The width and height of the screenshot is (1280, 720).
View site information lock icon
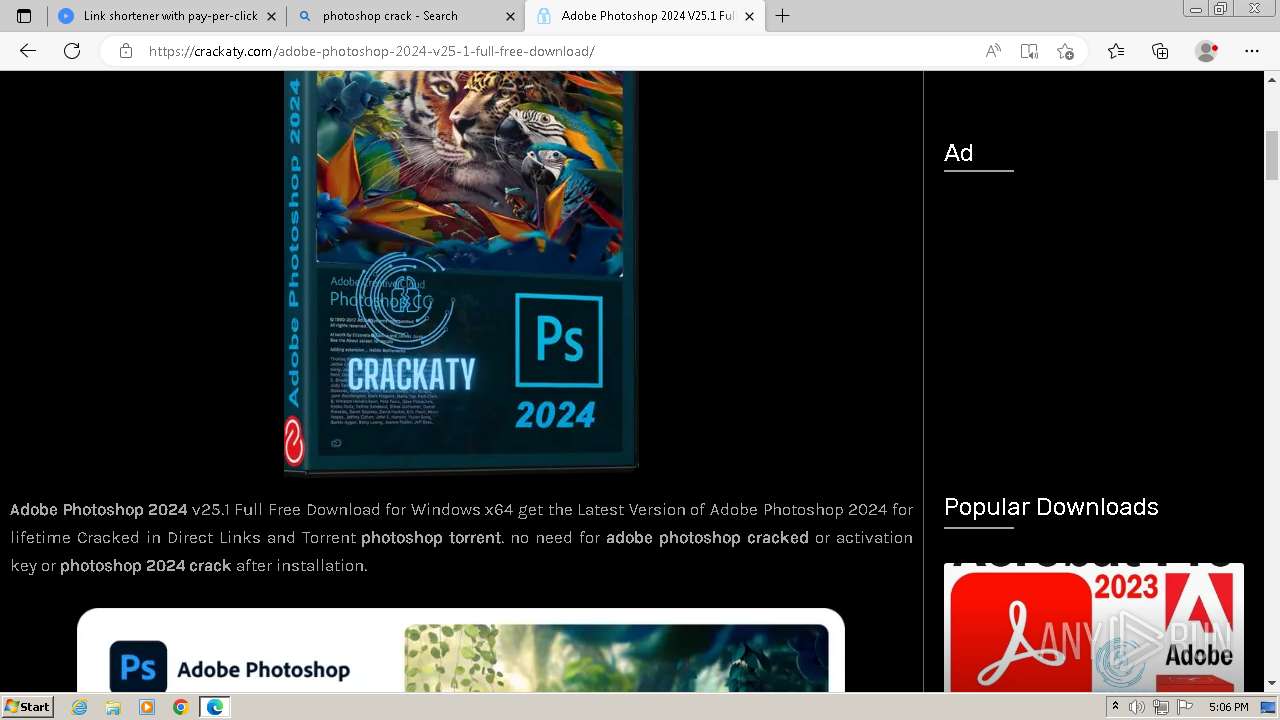125,51
